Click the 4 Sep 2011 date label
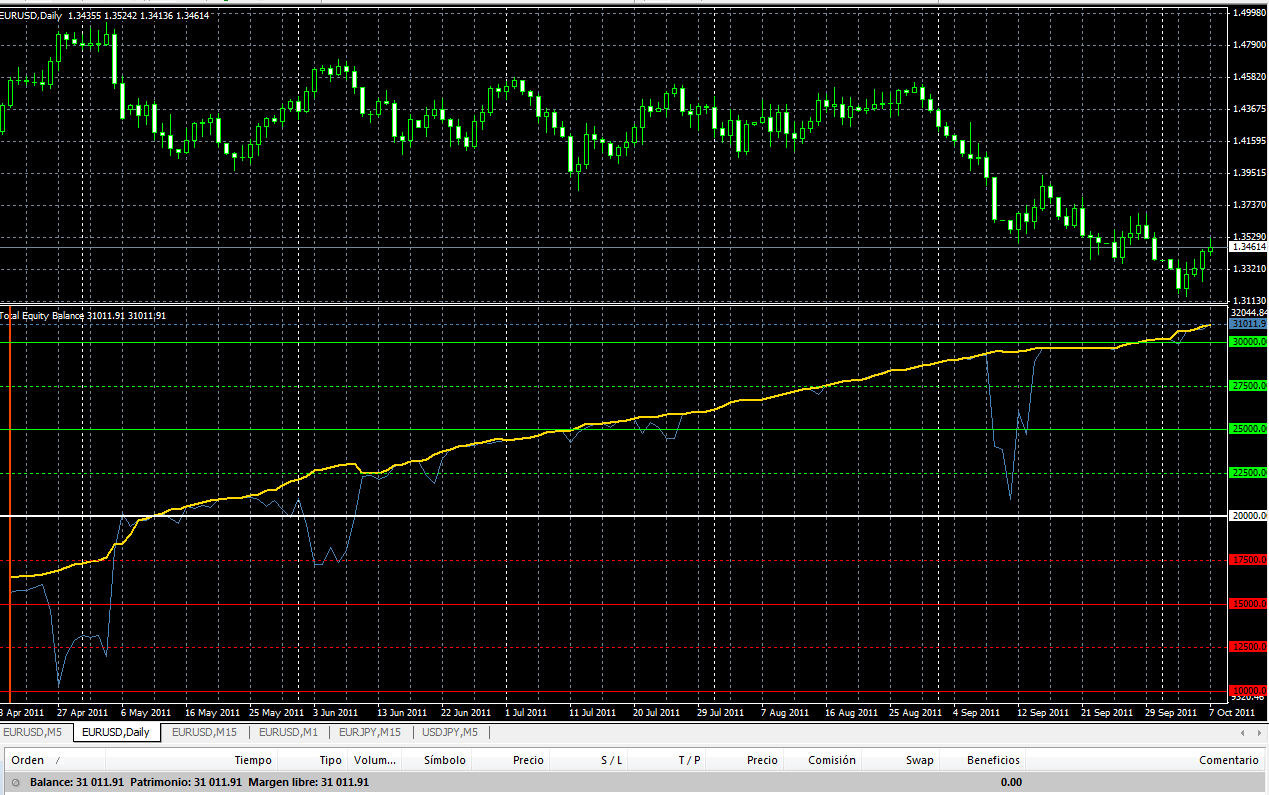 pyautogui.click(x=977, y=713)
